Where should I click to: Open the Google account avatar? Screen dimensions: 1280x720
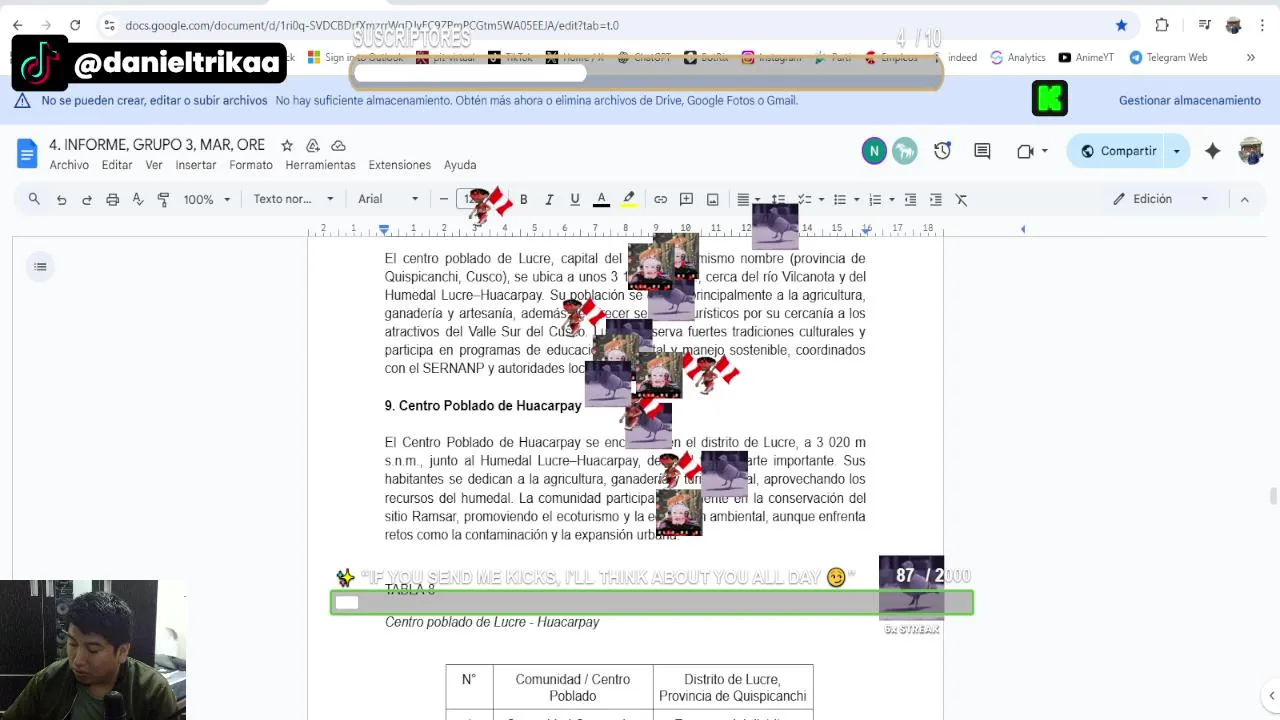(1251, 151)
